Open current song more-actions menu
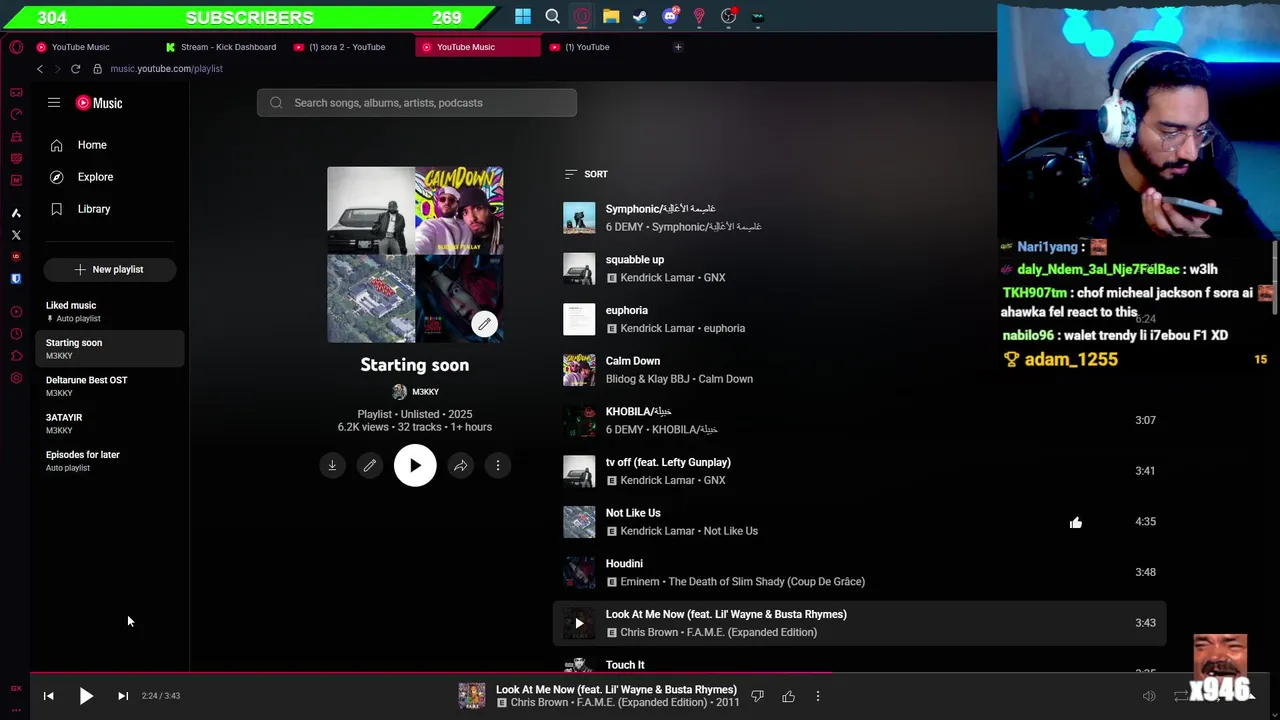The width and height of the screenshot is (1280, 720). 818,696
